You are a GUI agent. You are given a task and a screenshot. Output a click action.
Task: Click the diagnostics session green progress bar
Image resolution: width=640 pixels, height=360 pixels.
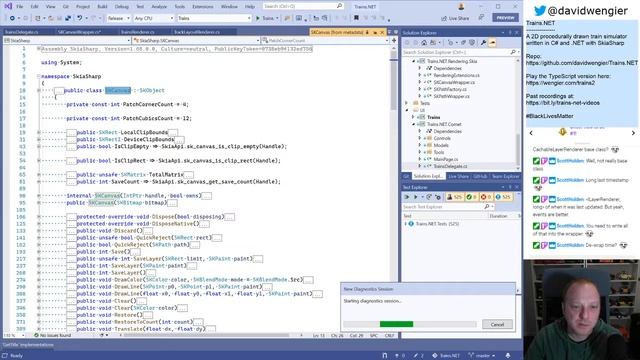(396, 324)
